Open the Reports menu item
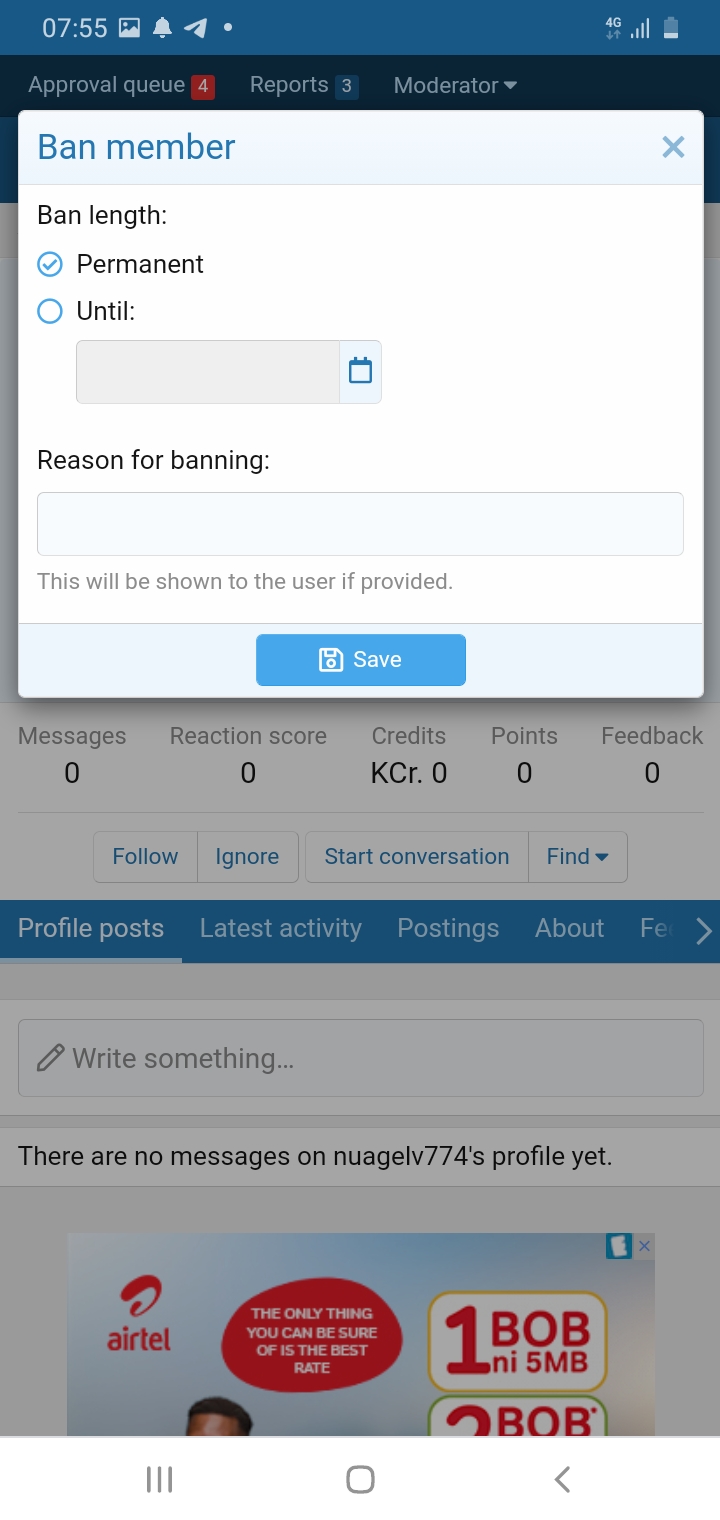 pos(302,85)
